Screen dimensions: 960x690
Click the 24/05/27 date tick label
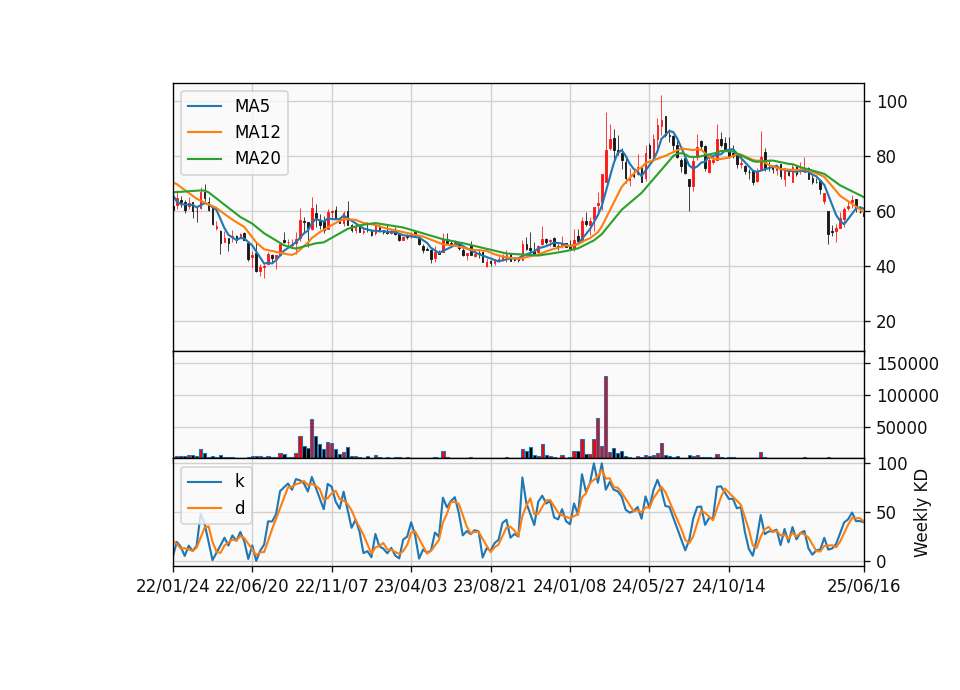pos(649,586)
